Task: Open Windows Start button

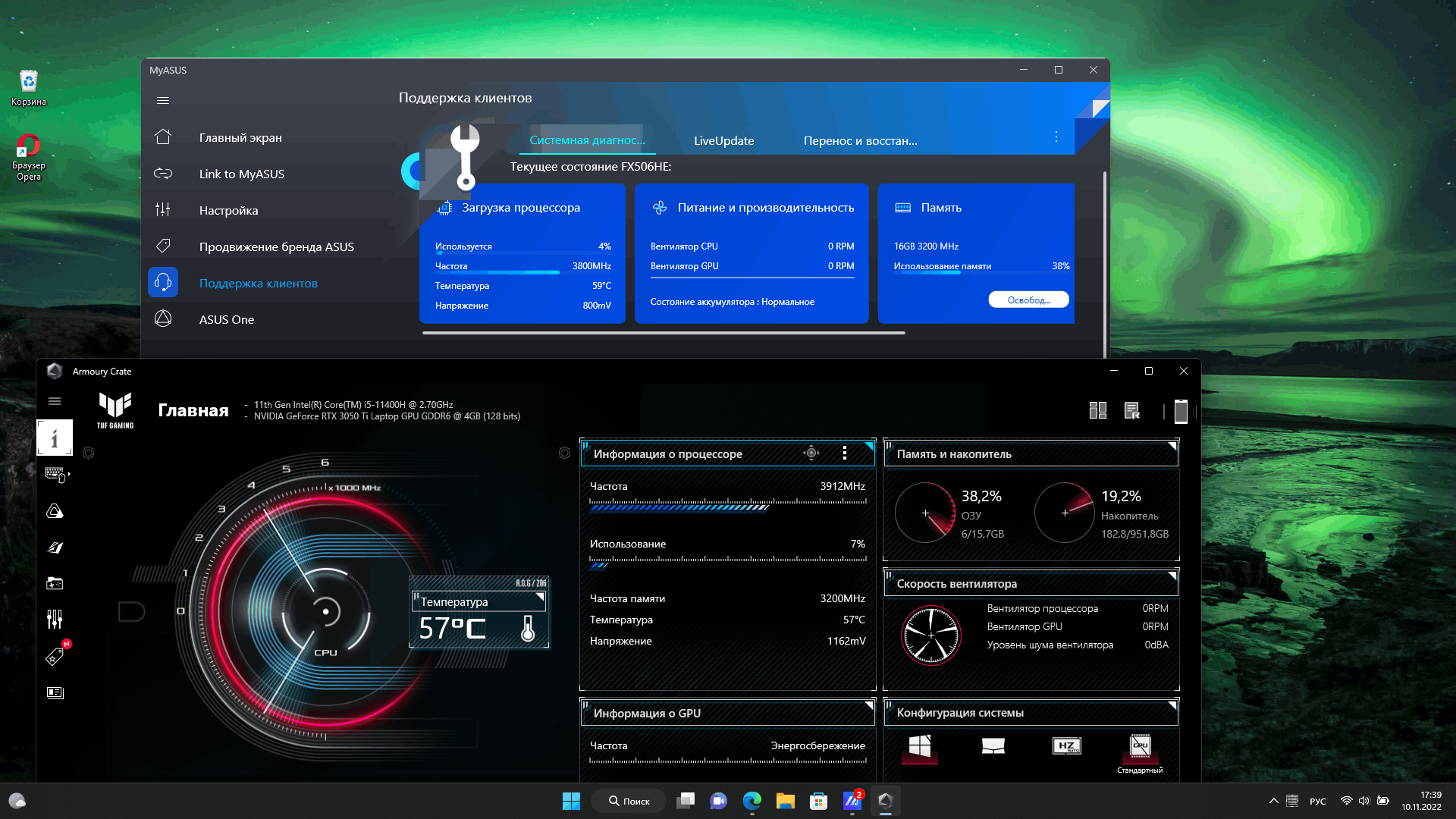Action: pyautogui.click(x=571, y=801)
